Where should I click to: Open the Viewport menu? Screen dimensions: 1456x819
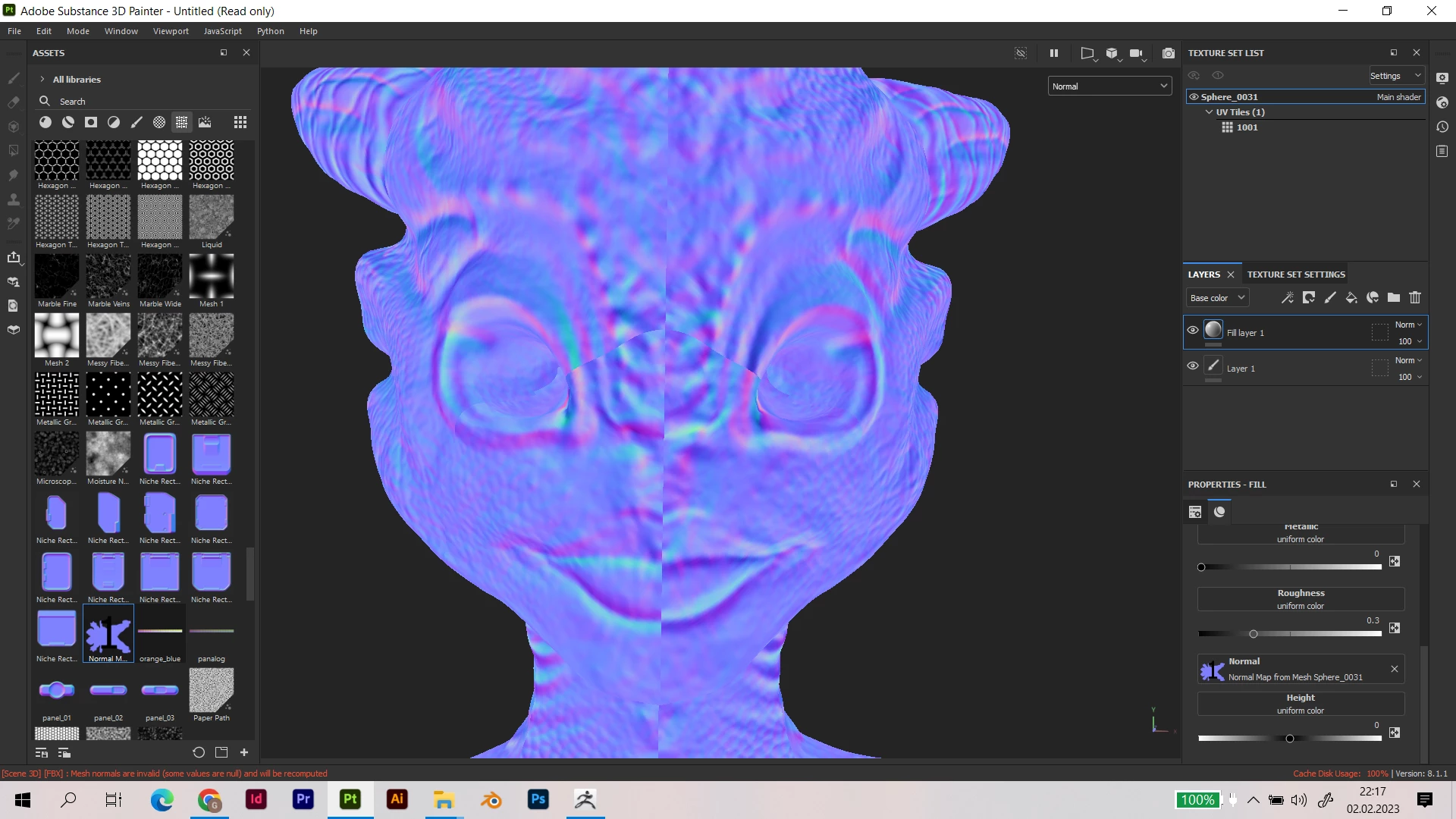coord(171,31)
